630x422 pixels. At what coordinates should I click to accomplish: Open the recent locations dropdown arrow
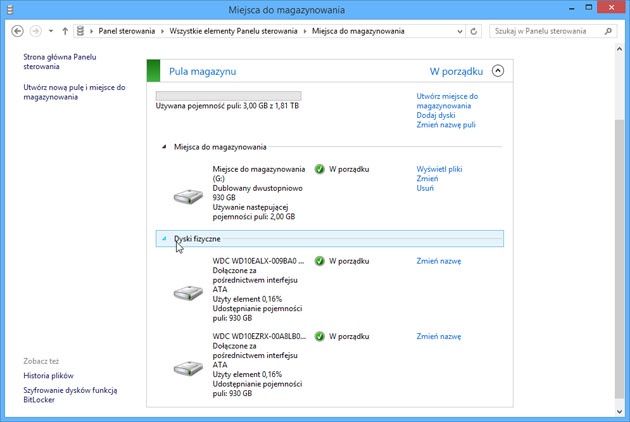click(51, 31)
